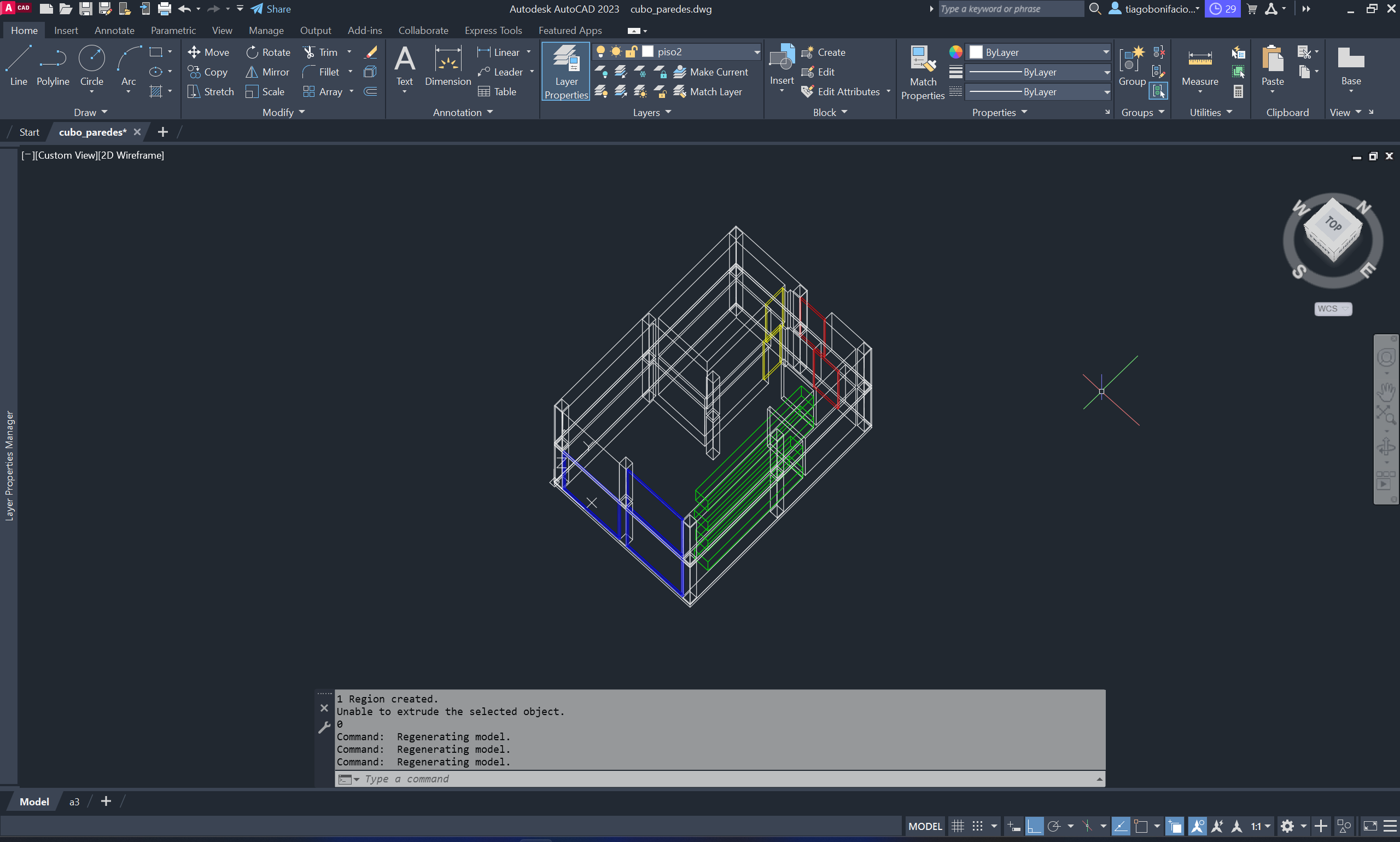Start the Measure utility

[x=1199, y=66]
